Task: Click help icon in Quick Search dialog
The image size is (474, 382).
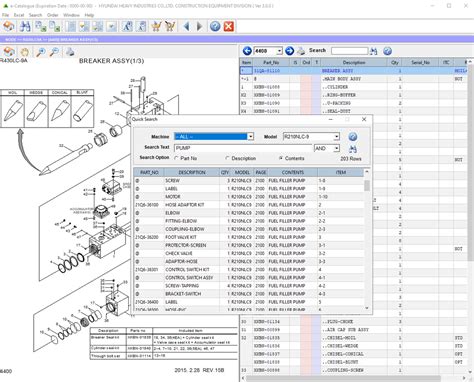Action: [353, 137]
